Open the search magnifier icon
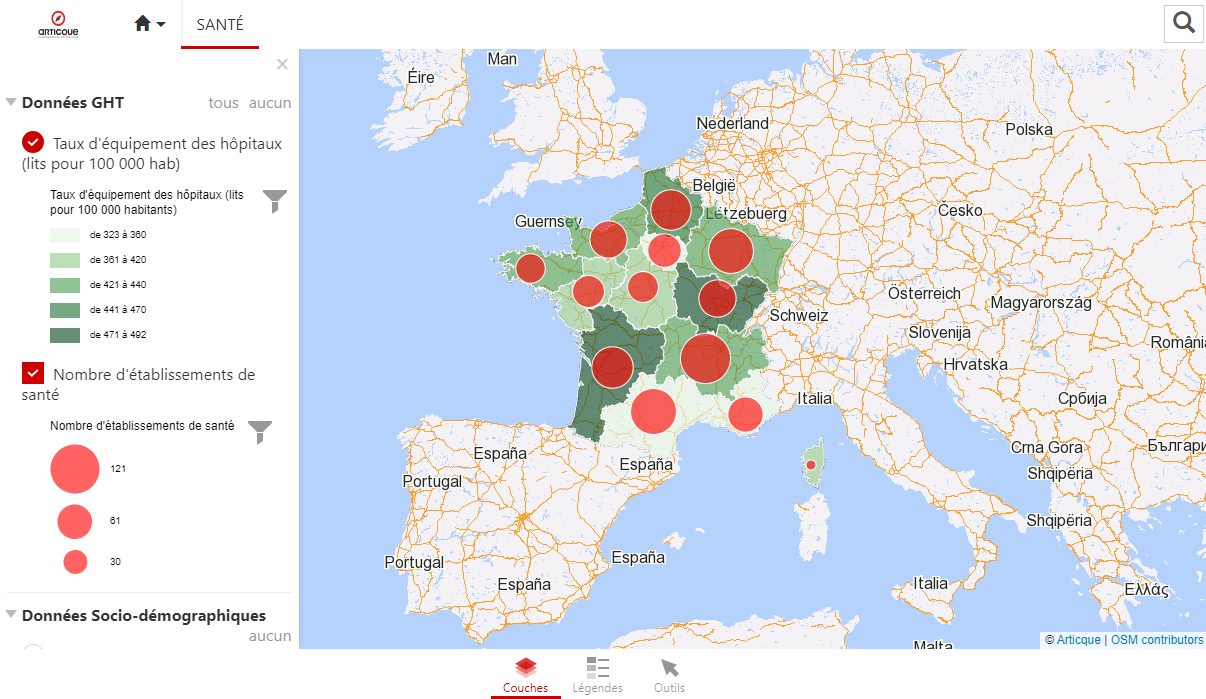 [x=1184, y=23]
